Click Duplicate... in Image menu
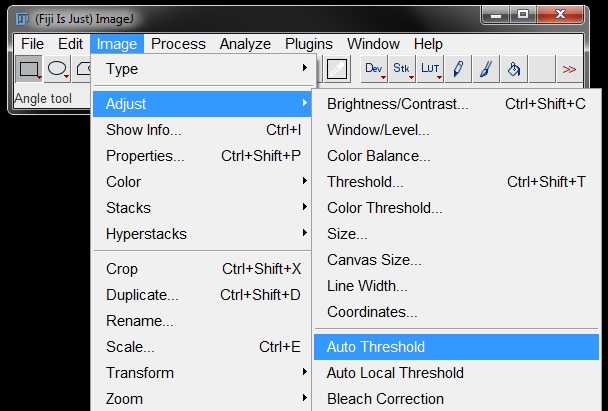 pos(142,295)
